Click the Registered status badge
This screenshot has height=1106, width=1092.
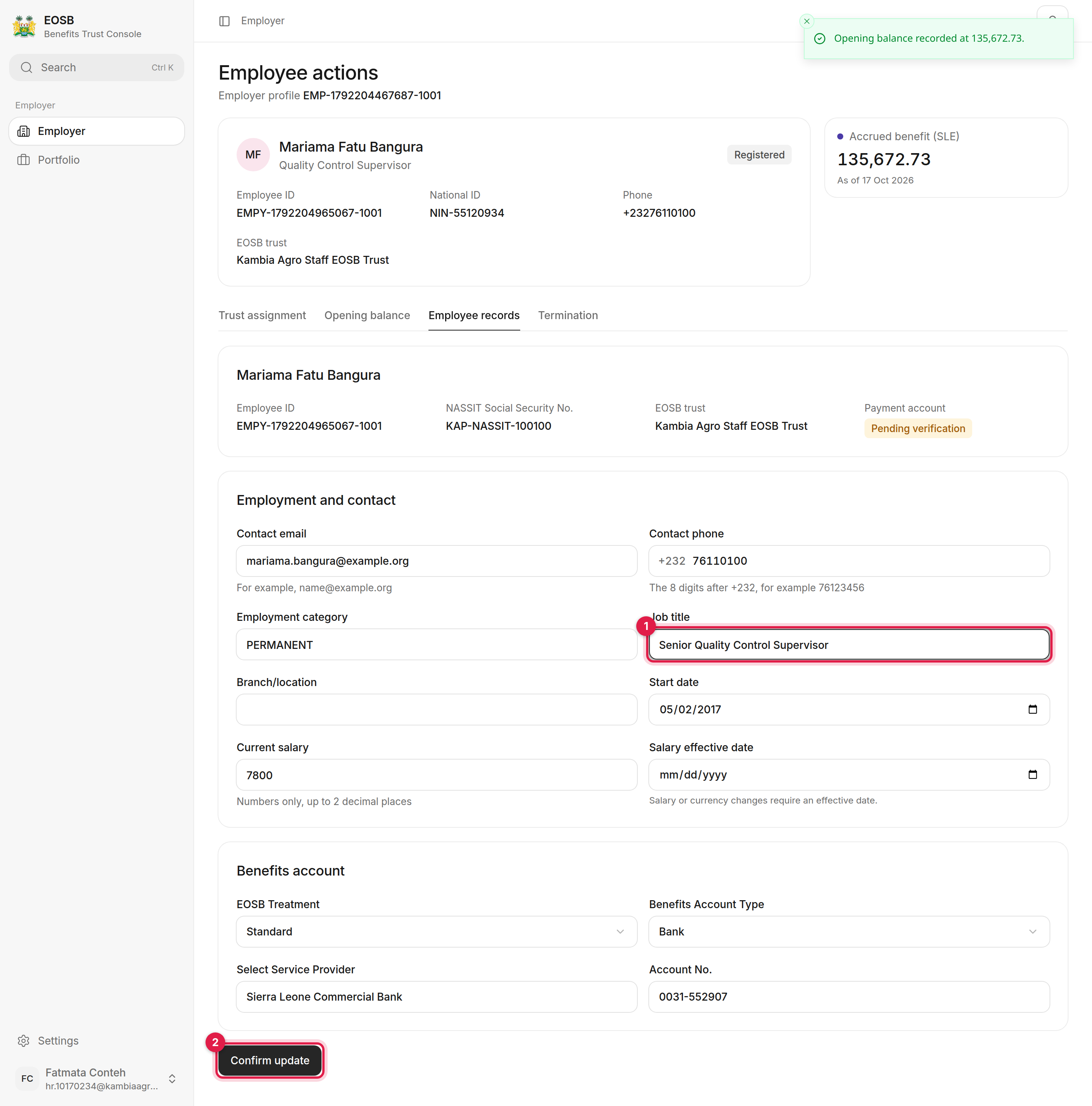[759, 155]
